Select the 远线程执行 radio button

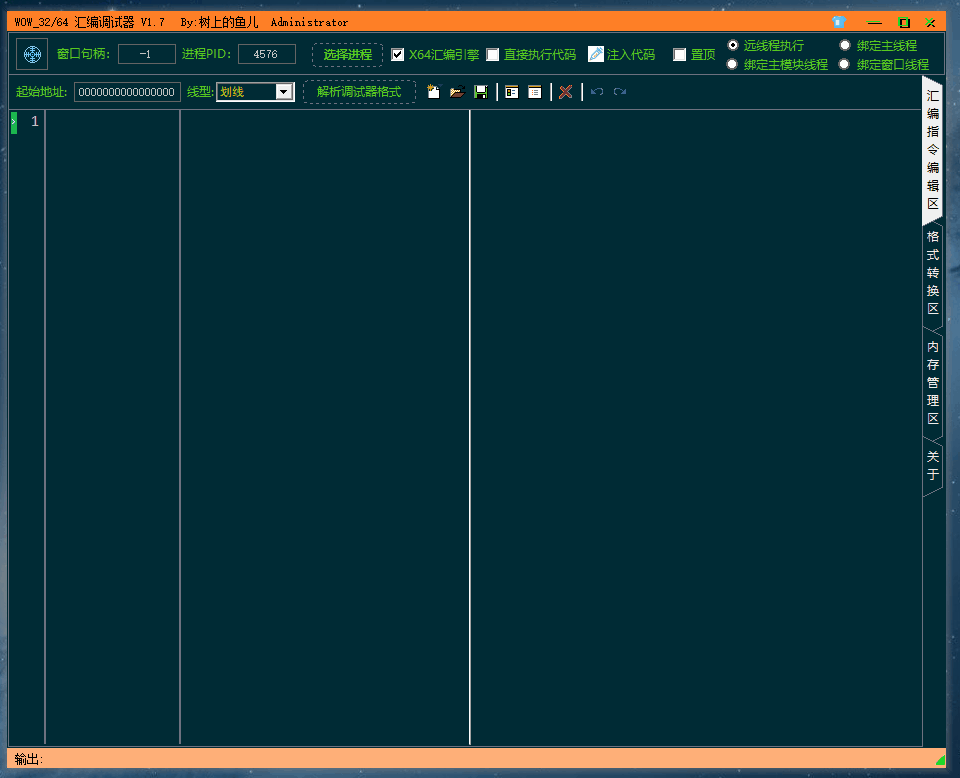click(x=733, y=45)
